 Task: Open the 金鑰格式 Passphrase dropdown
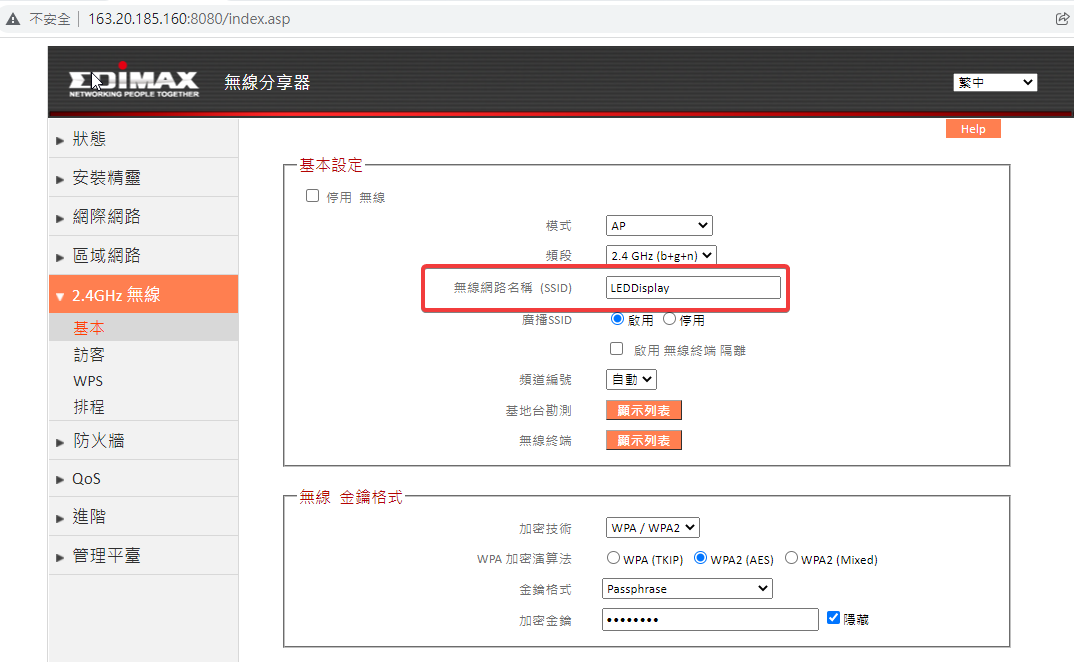(x=687, y=589)
